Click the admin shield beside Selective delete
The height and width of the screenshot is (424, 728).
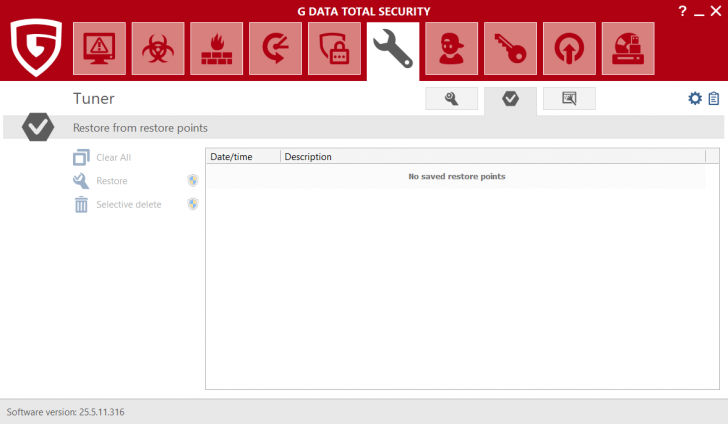[x=193, y=204]
